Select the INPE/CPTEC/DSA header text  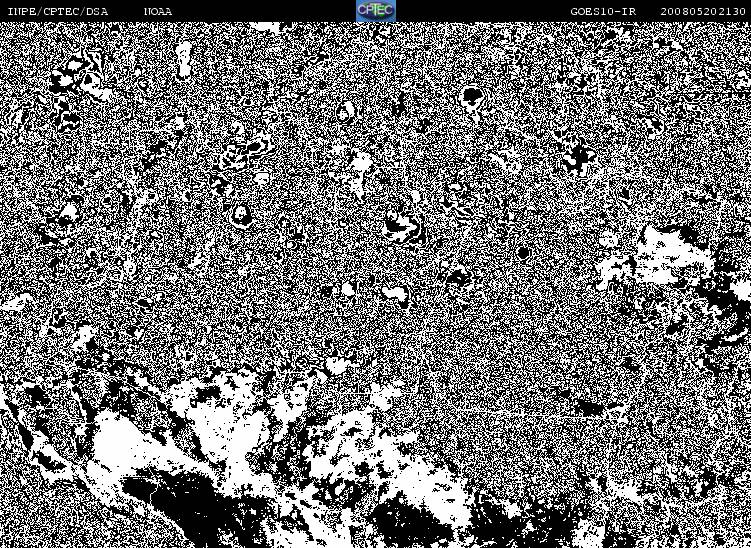pyautogui.click(x=57, y=11)
